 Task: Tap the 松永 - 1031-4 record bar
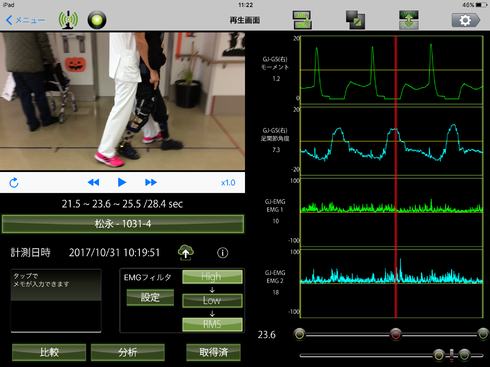(x=123, y=224)
